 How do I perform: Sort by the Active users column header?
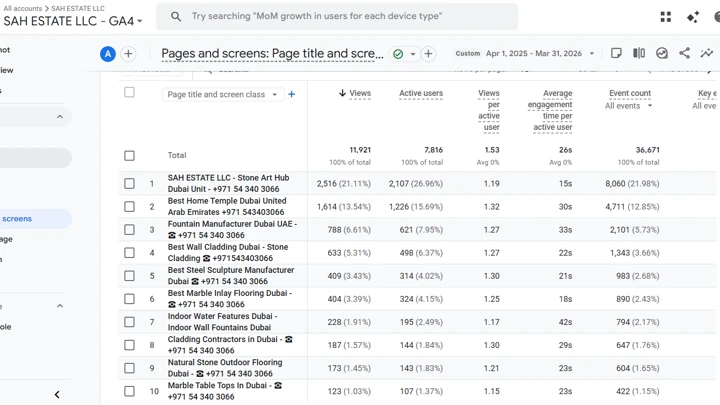pos(421,93)
